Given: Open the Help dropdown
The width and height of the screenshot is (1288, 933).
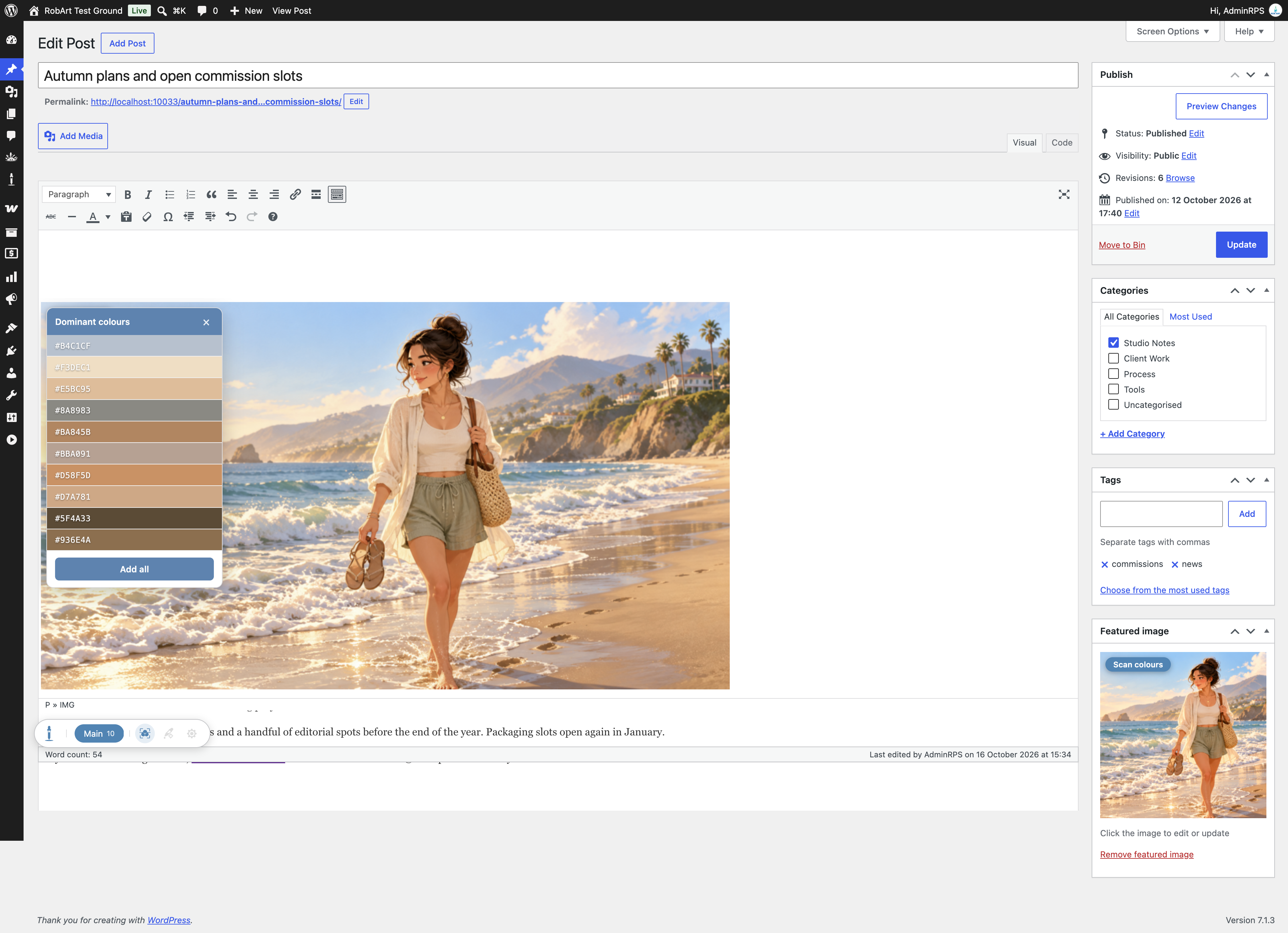Looking at the screenshot, I should 1249,31.
